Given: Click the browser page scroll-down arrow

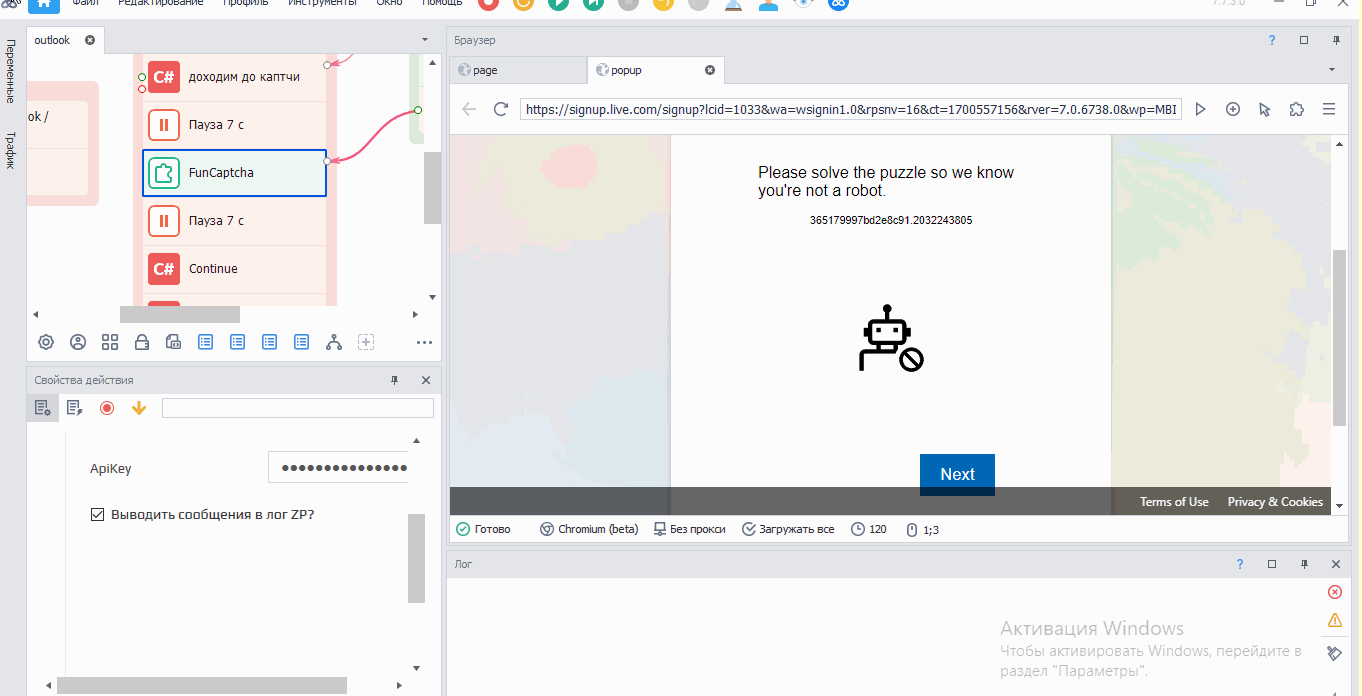Looking at the screenshot, I should (1340, 506).
